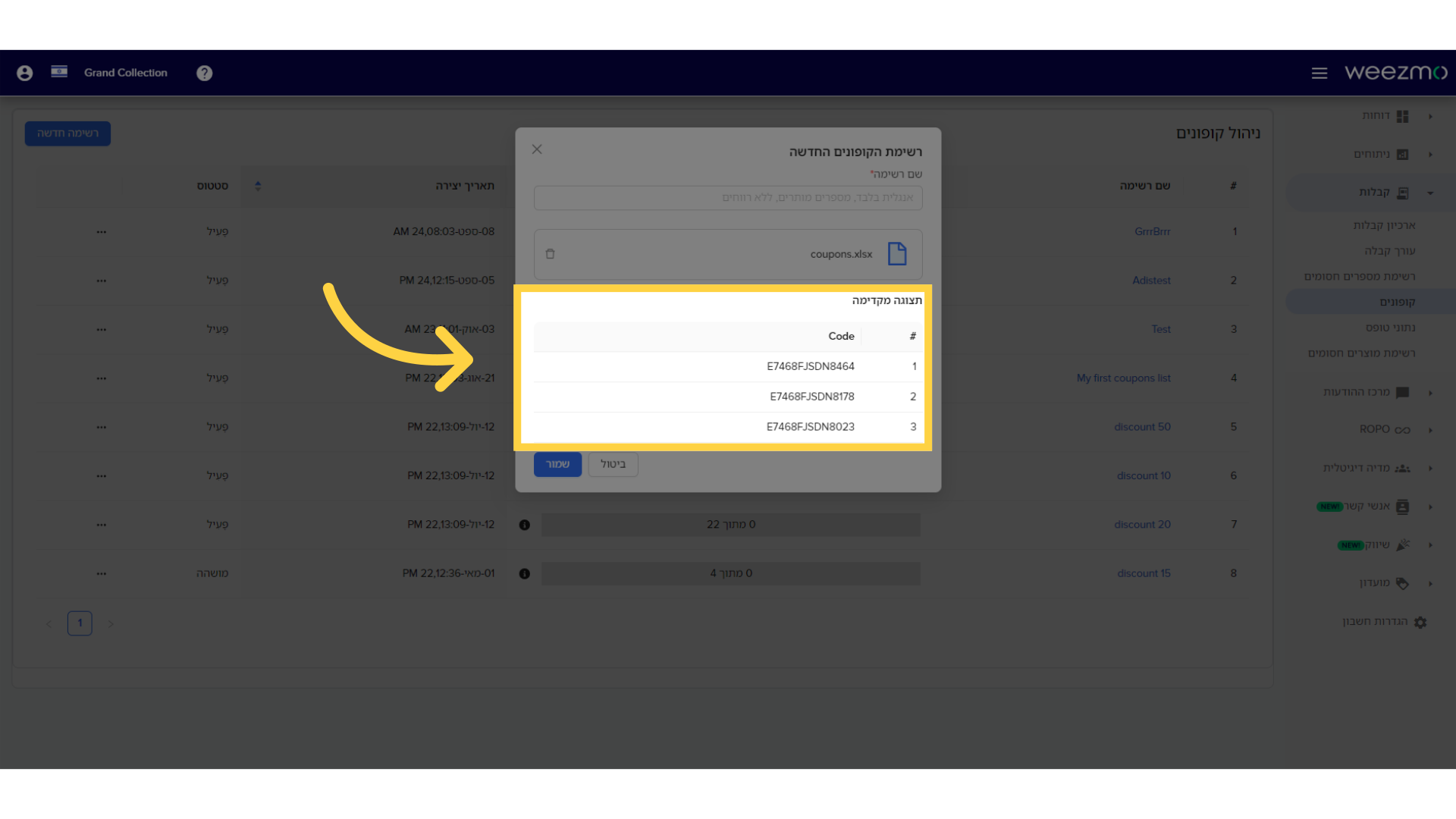Click info icon on discount 20 row

click(x=525, y=525)
